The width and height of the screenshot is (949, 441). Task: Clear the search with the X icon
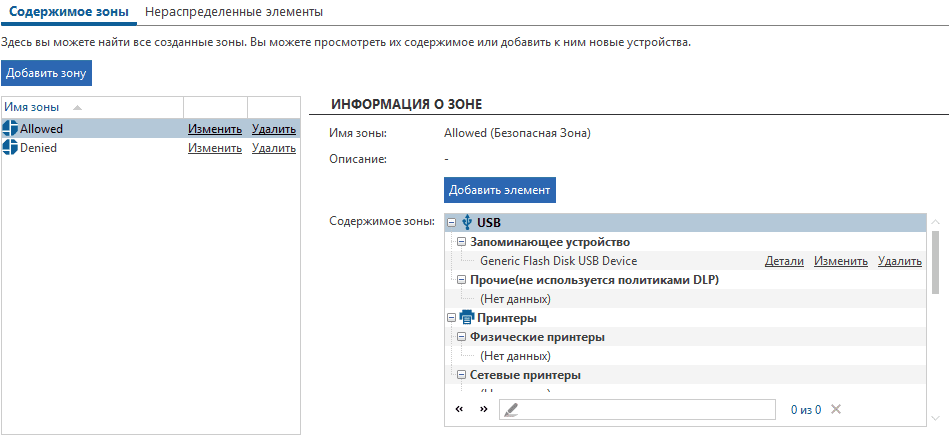pyautogui.click(x=836, y=409)
